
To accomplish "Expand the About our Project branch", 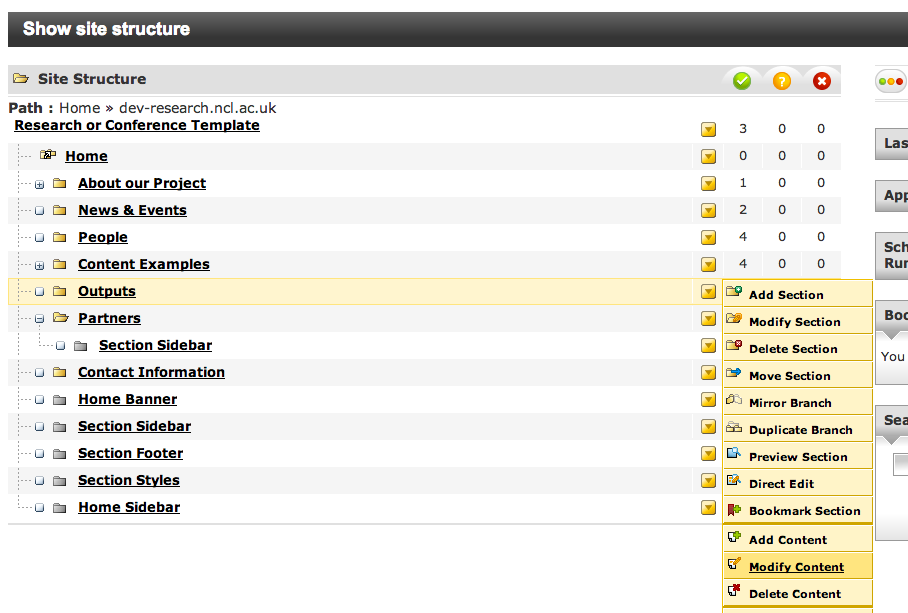I will click(x=39, y=184).
